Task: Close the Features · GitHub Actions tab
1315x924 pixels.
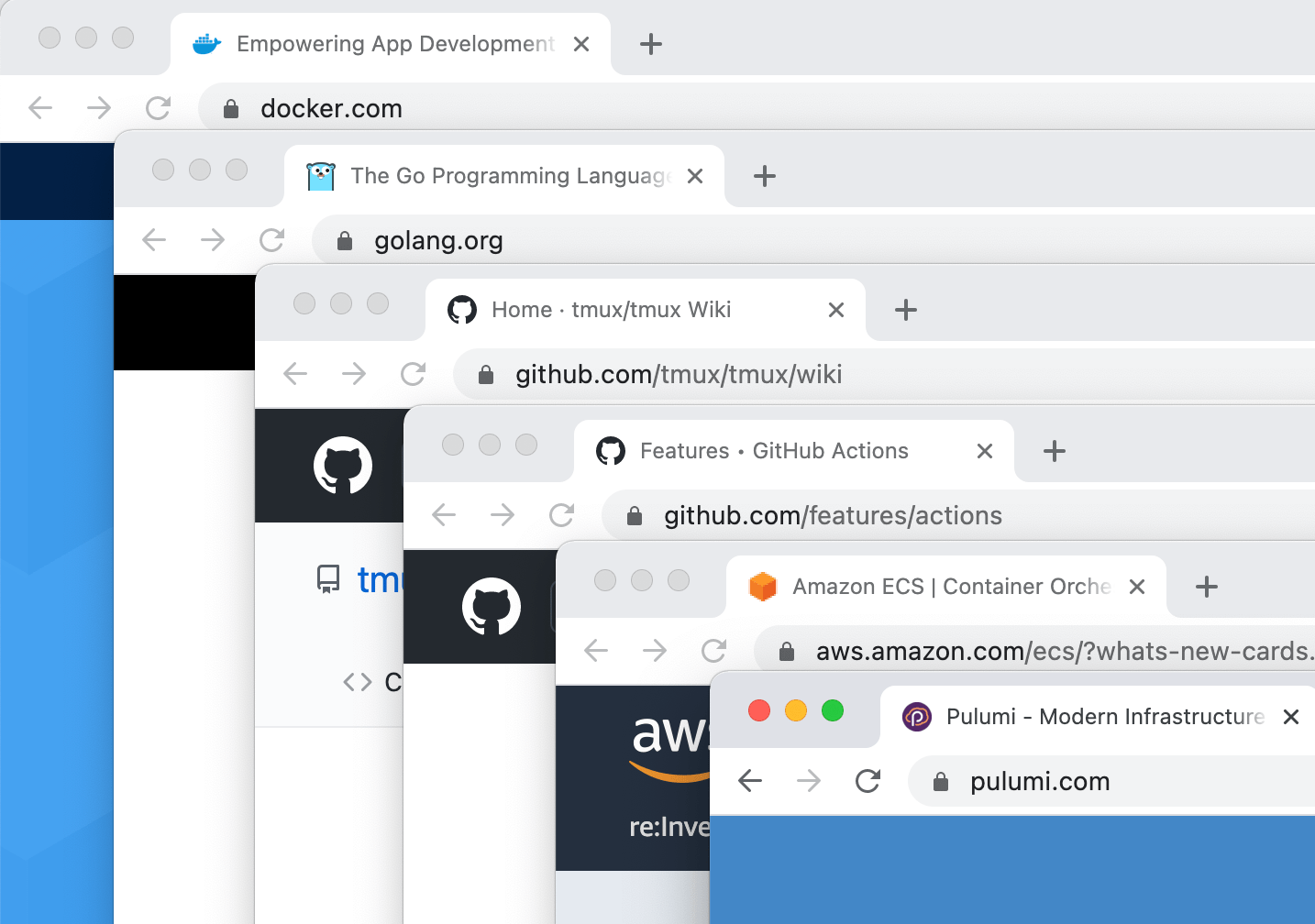Action: tap(985, 451)
